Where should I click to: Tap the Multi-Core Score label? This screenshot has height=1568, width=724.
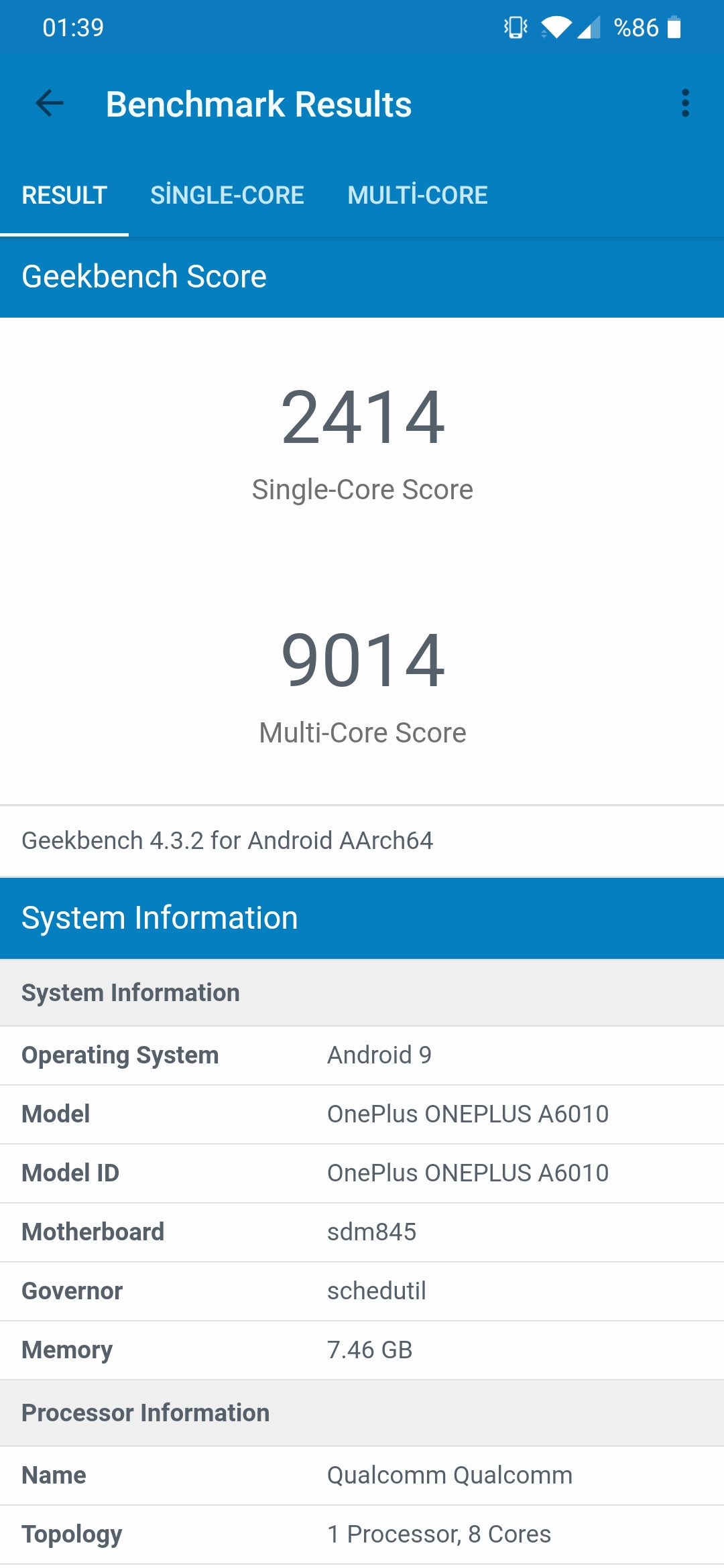[363, 733]
